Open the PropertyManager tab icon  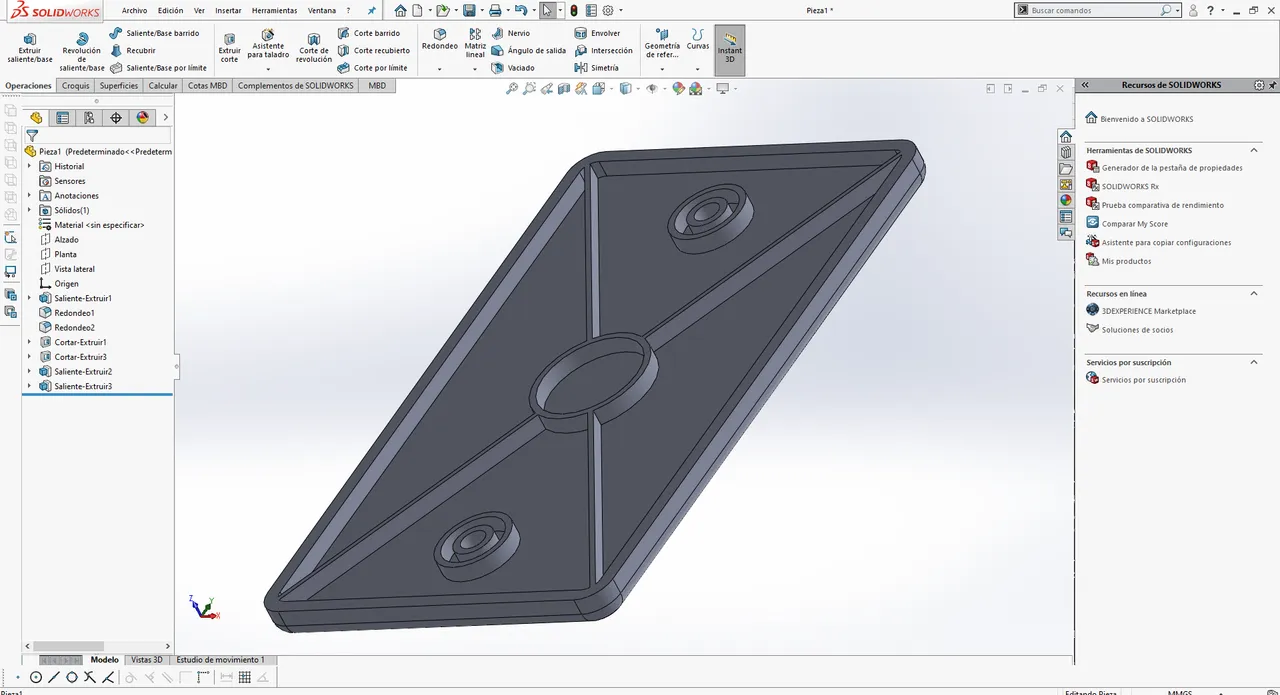tap(63, 118)
